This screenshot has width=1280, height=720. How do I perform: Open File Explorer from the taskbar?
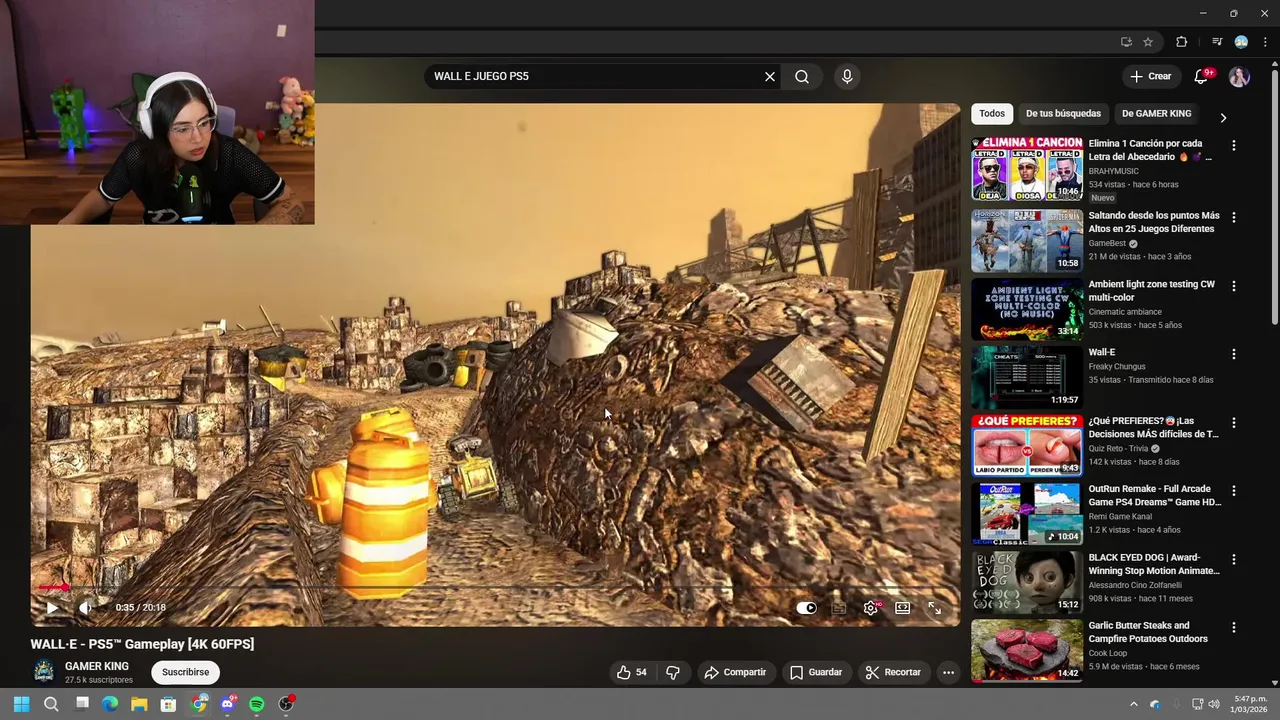[139, 704]
